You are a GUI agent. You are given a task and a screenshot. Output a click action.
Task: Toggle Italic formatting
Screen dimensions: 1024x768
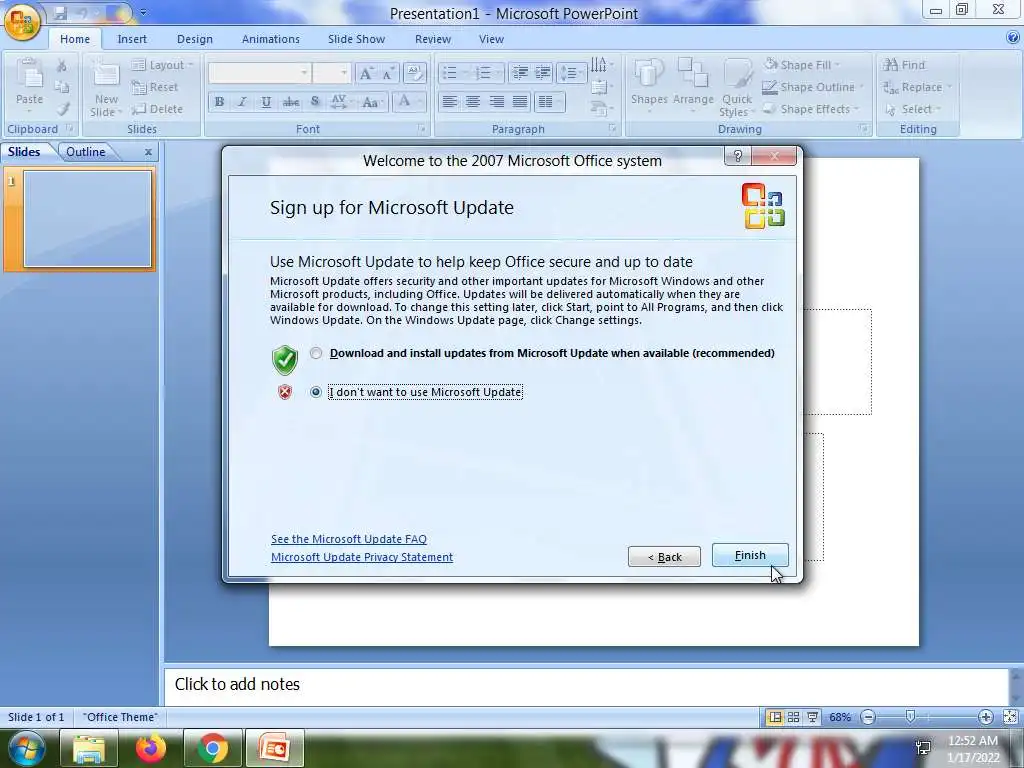click(242, 102)
